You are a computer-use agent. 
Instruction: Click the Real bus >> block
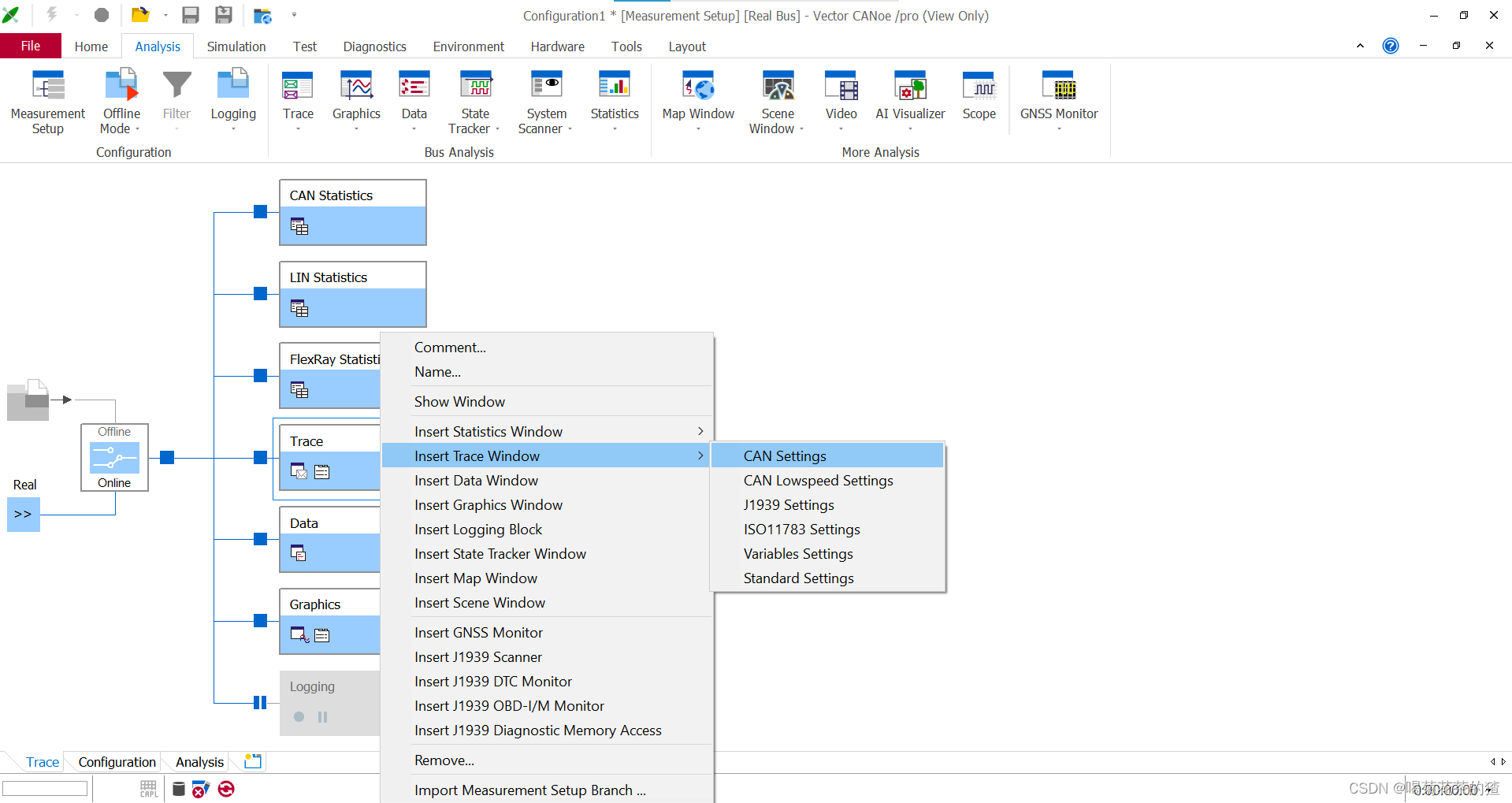24,515
